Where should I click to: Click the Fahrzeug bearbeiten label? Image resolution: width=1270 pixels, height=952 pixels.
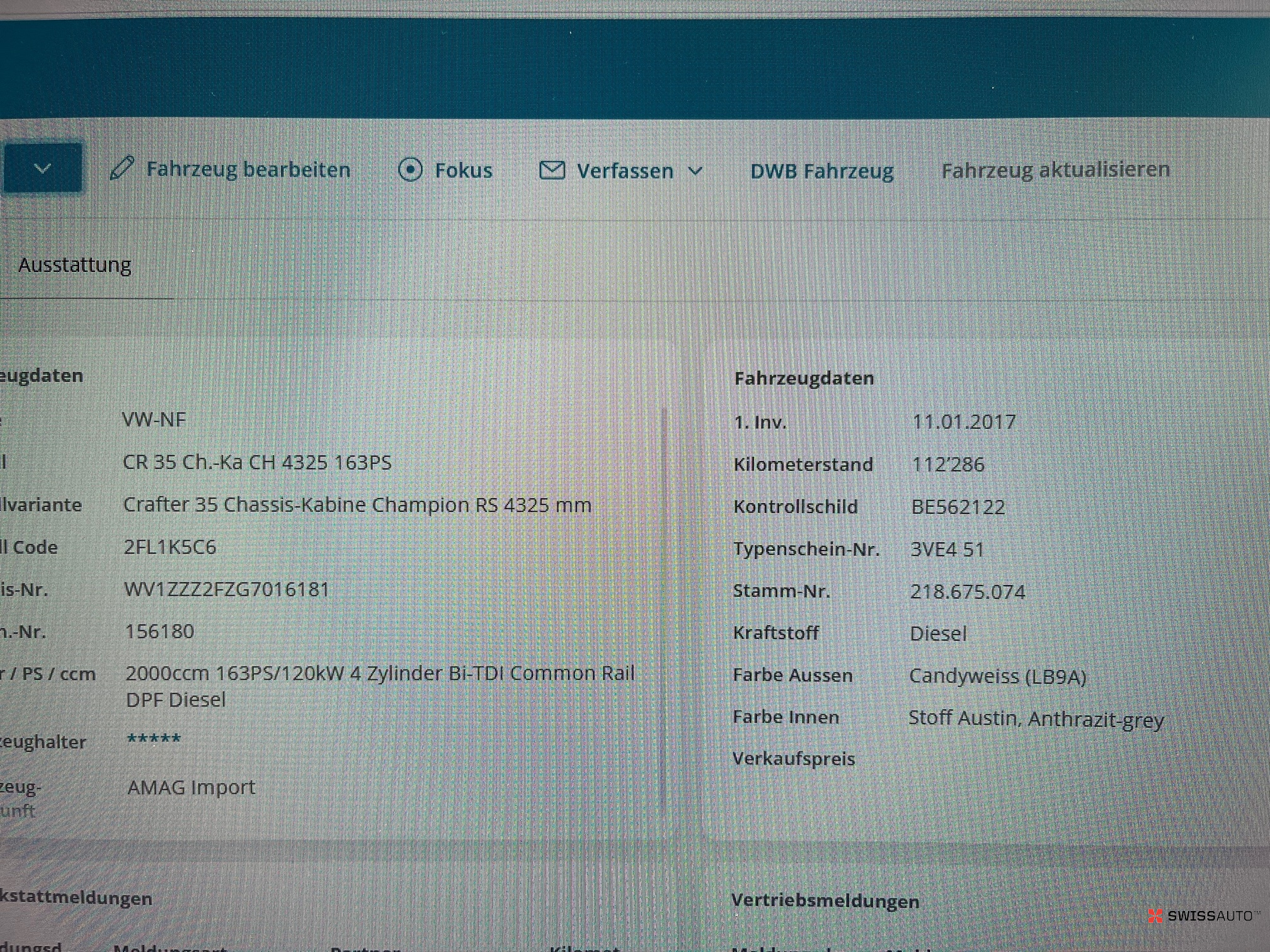248,169
